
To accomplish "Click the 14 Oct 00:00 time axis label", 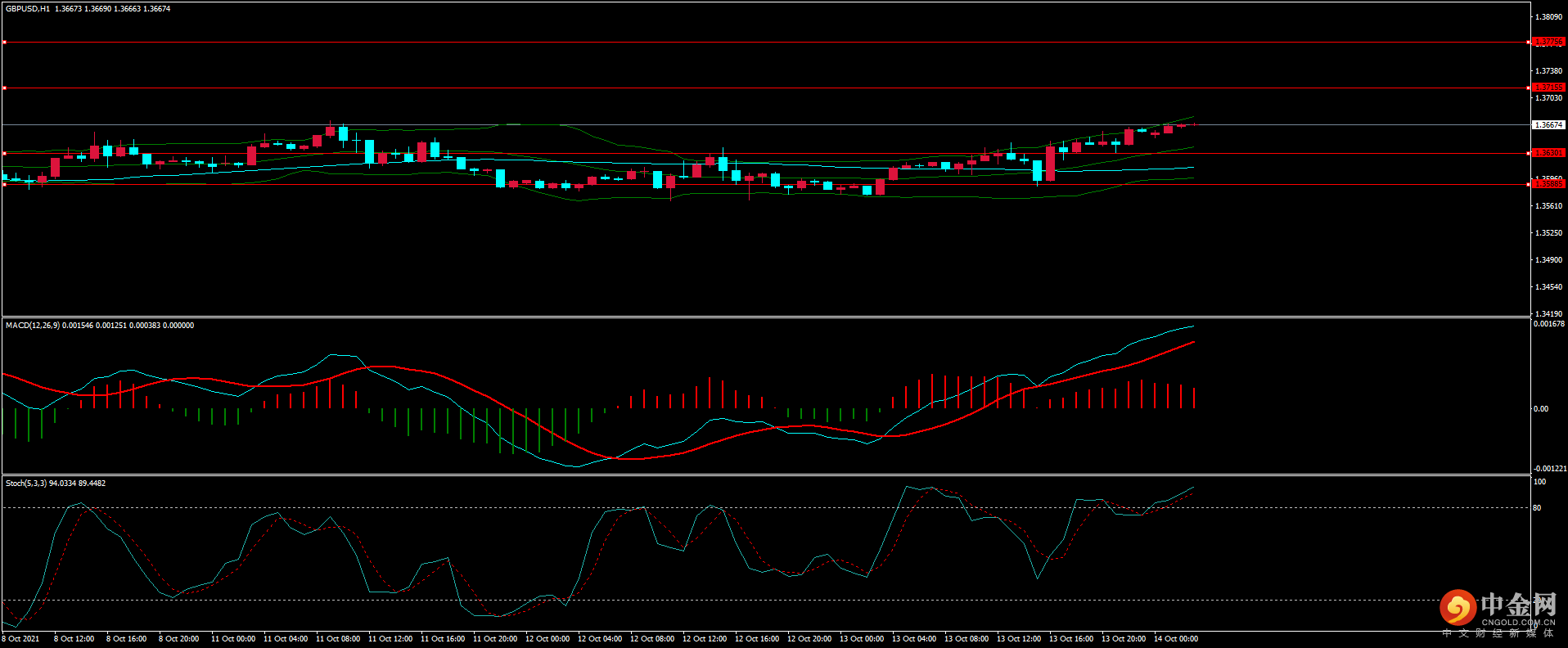I will click(1176, 639).
